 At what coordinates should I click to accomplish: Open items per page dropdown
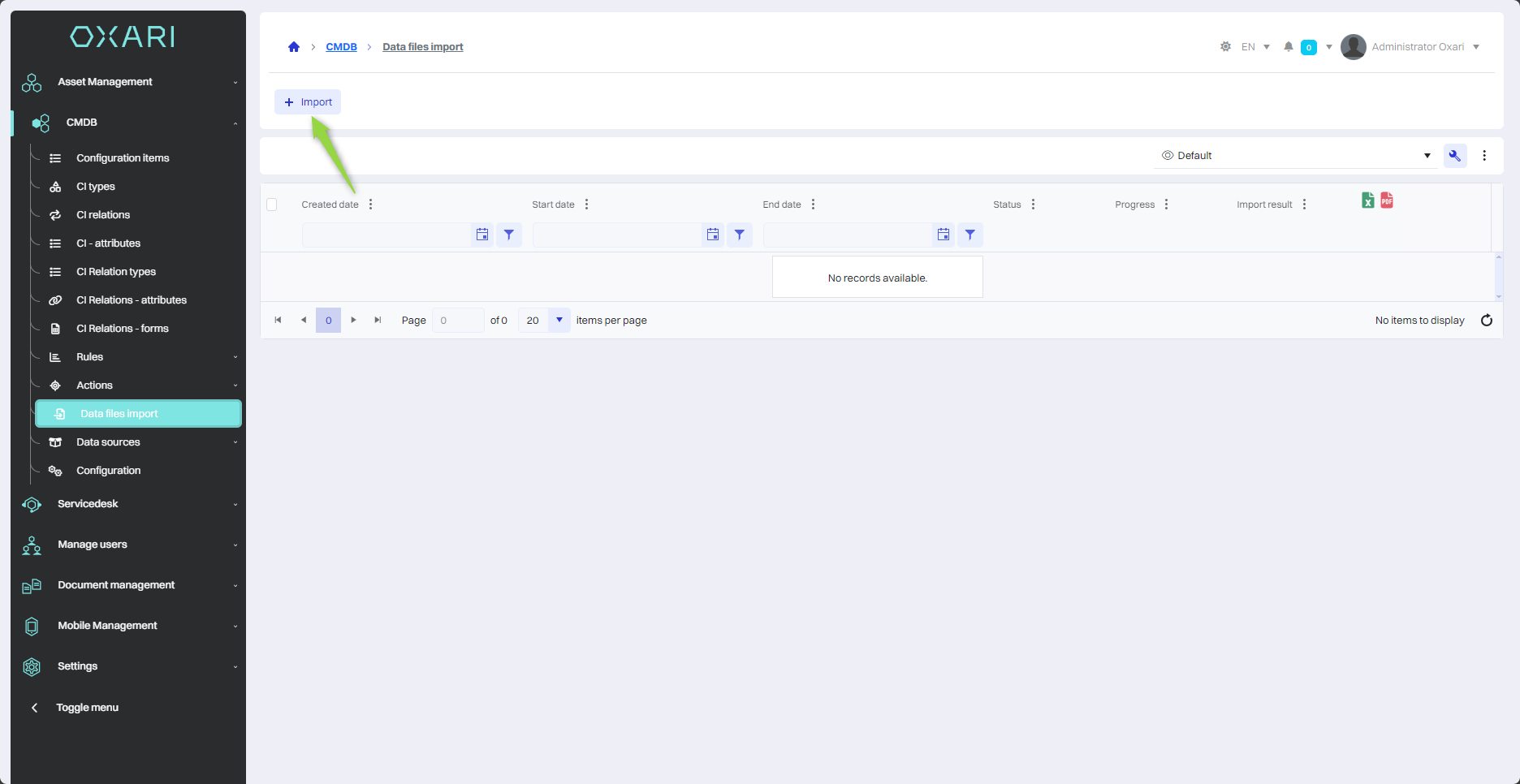(559, 321)
